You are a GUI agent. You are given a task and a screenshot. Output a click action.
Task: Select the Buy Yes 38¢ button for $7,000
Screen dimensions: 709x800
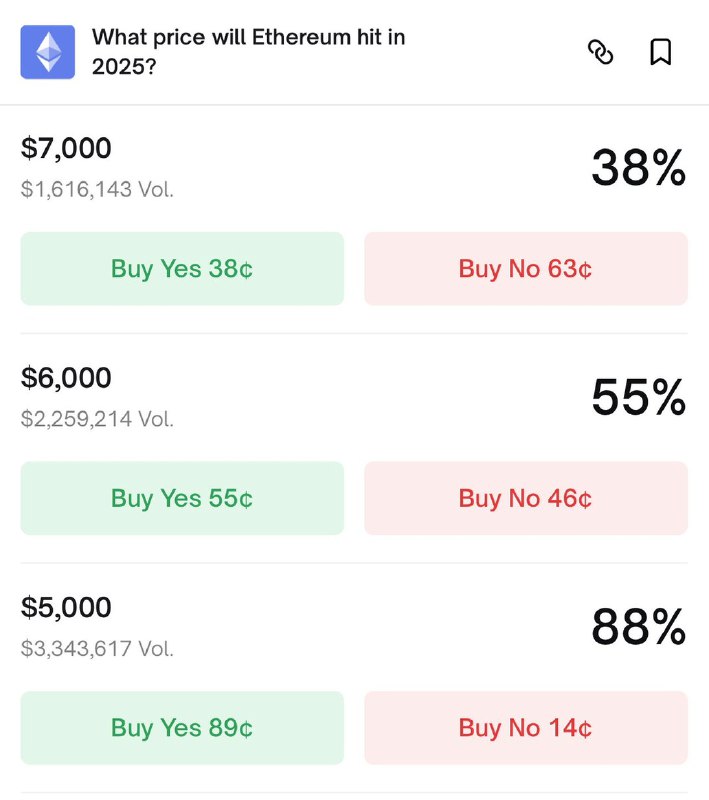point(181,268)
